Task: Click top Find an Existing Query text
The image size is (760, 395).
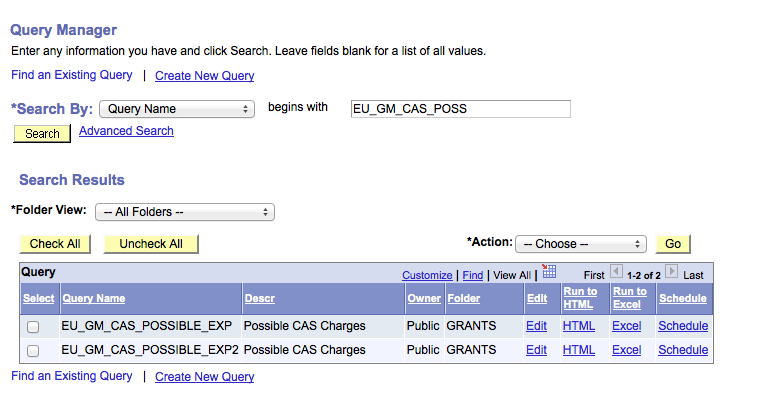Action: [72, 75]
